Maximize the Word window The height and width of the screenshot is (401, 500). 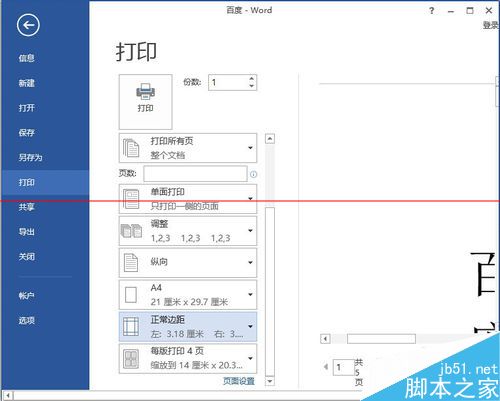(x=470, y=11)
